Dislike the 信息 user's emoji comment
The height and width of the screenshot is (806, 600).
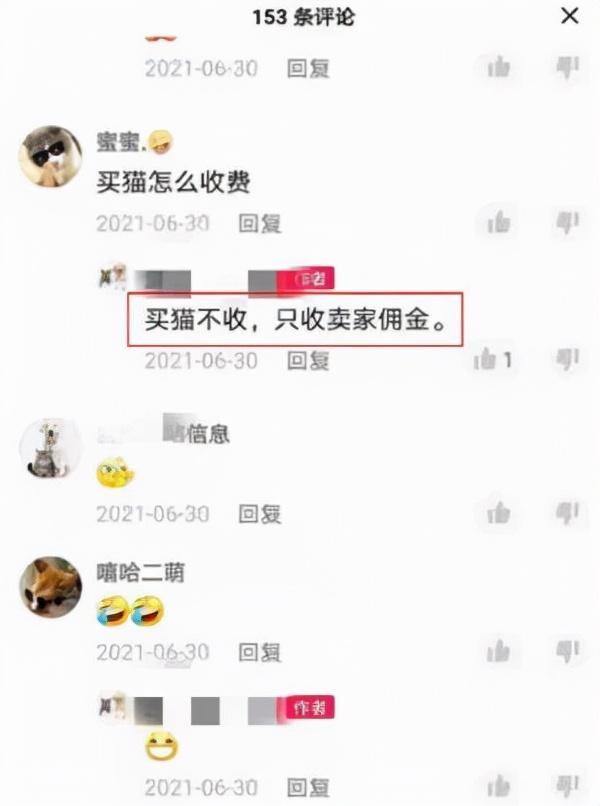(568, 512)
